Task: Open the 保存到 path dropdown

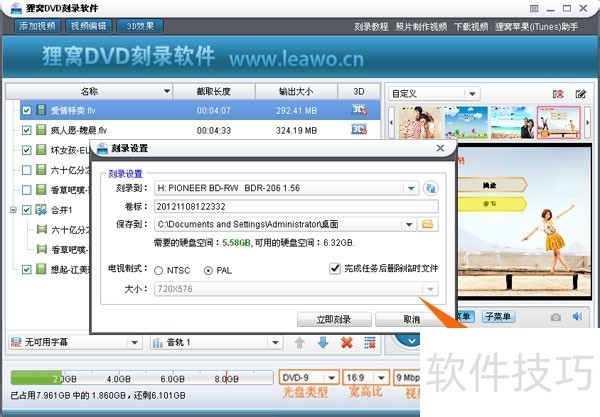Action: click(409, 225)
